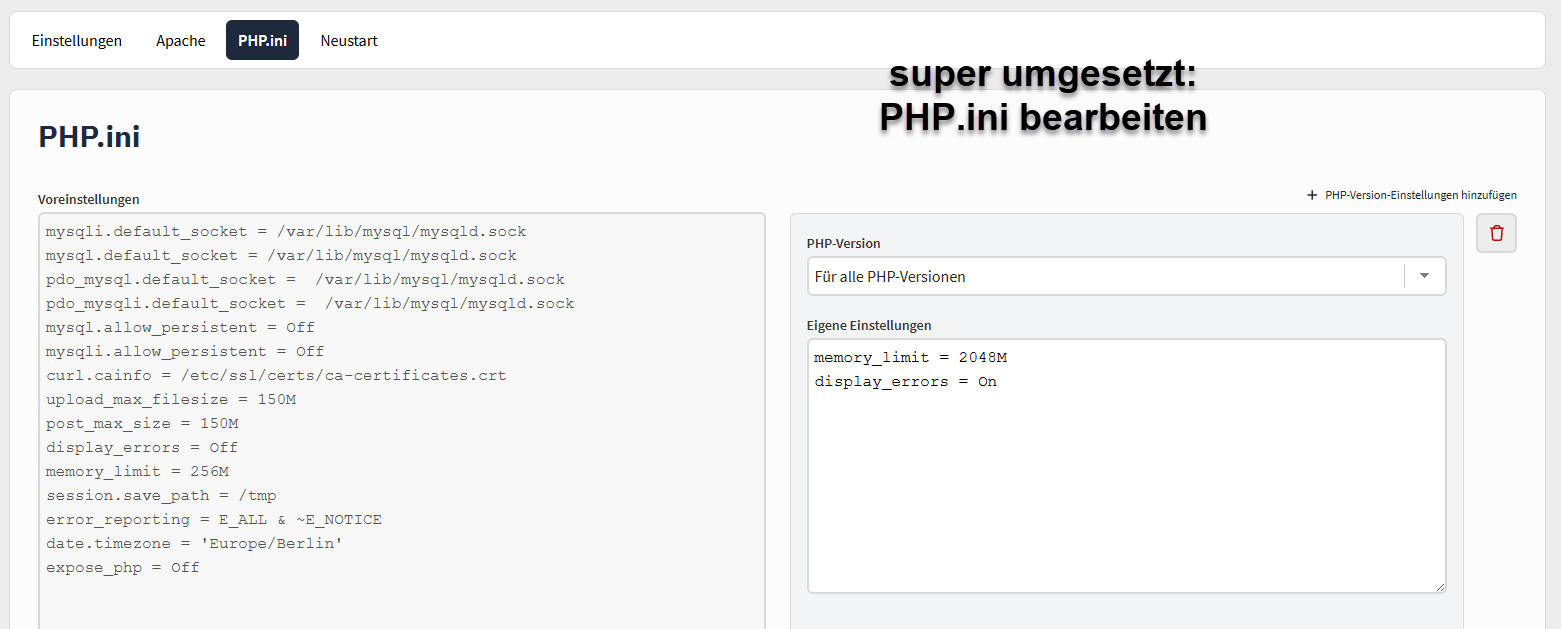Click line mysqli.allow_persistent = Off
1561x629 pixels.
pos(185,351)
